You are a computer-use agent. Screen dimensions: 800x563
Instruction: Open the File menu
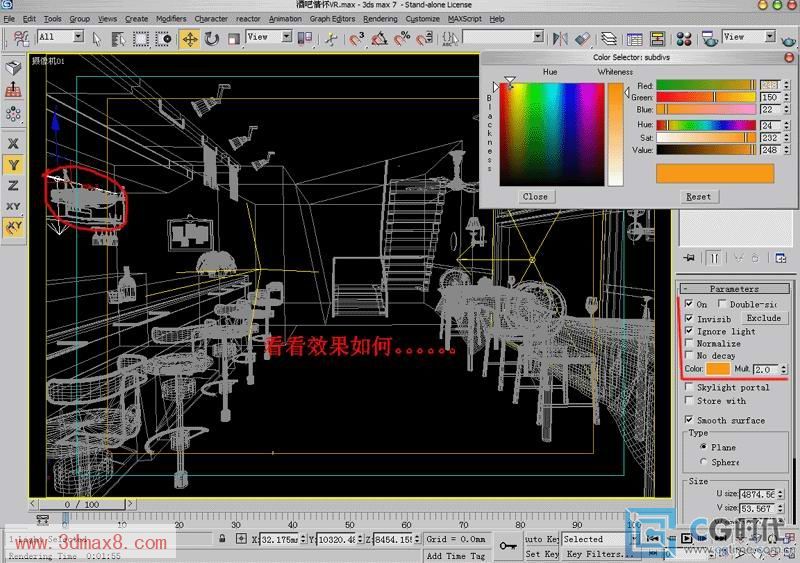click(9, 19)
